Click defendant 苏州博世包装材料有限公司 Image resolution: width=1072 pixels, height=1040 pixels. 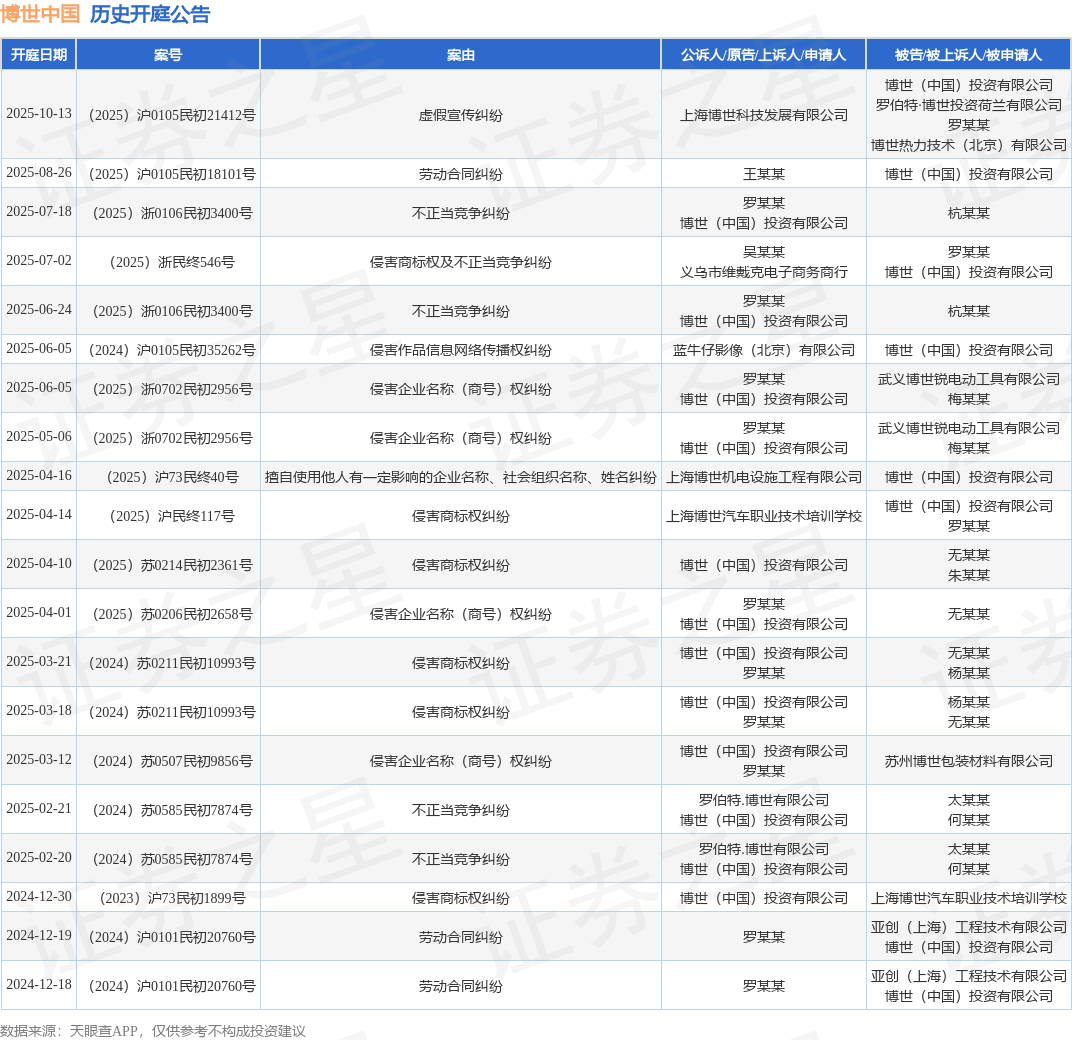969,761
